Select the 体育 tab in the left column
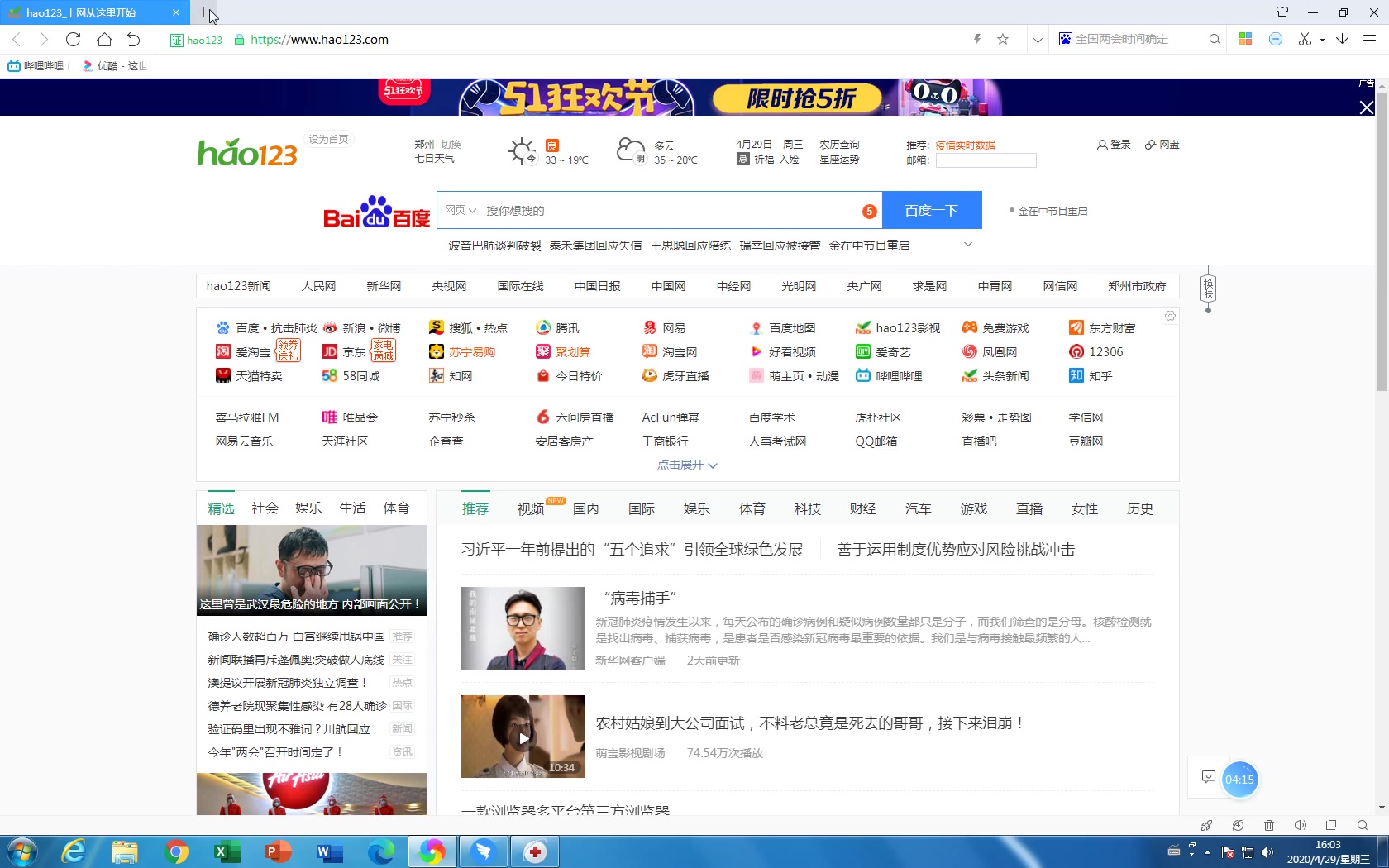Image resolution: width=1389 pixels, height=868 pixels. (397, 508)
